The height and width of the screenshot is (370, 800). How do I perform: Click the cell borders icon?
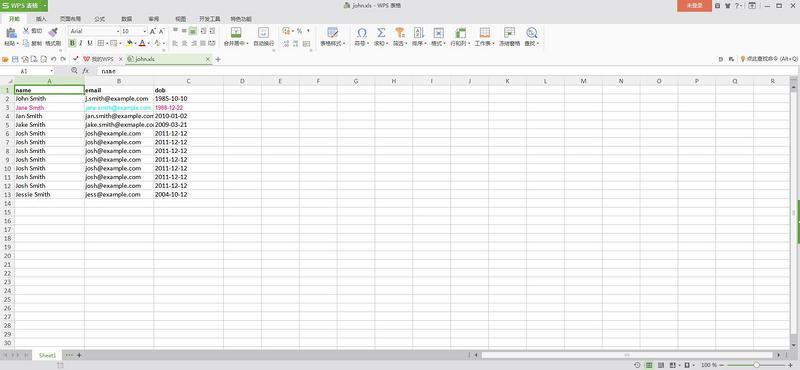point(101,43)
